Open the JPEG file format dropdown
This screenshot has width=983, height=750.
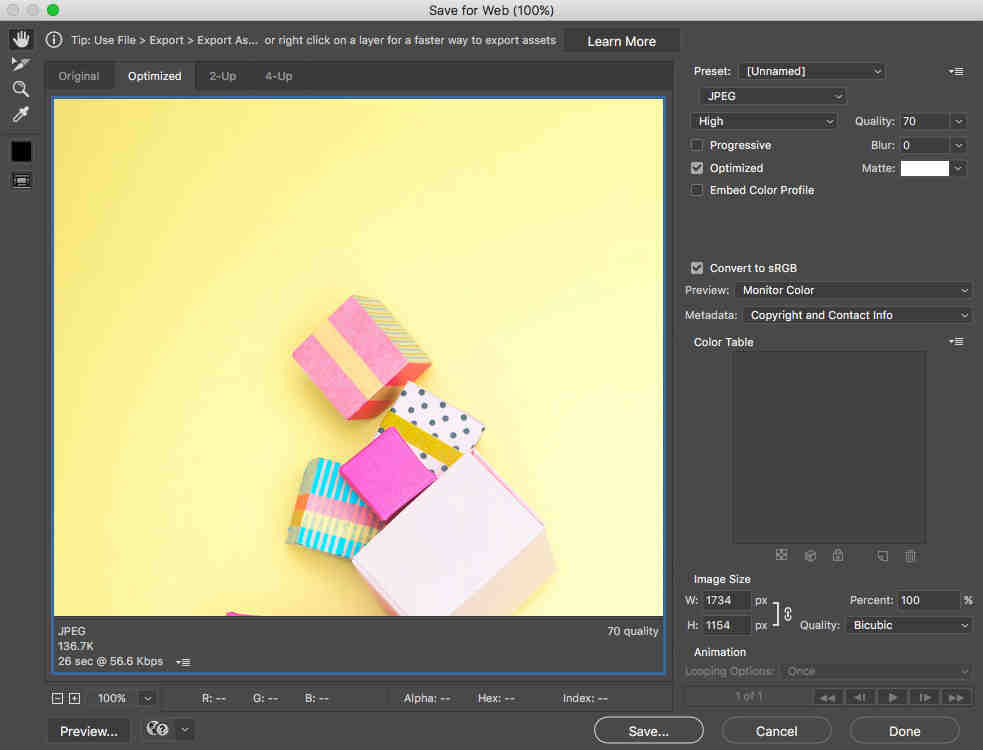click(773, 96)
